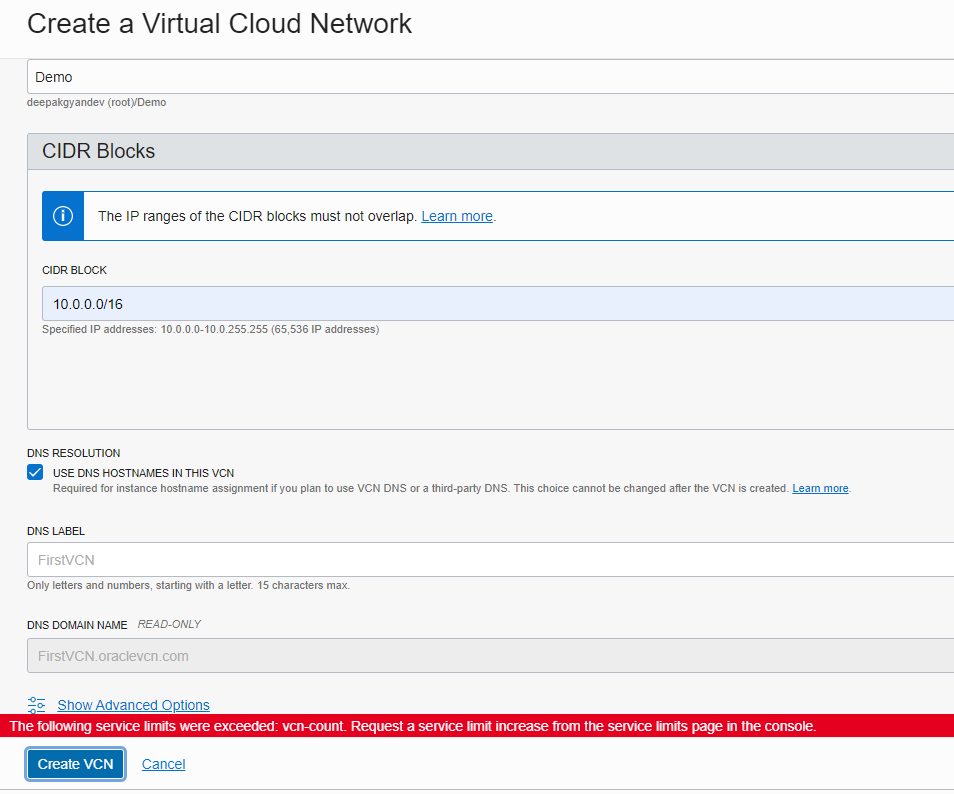Click the Specified IP addresses range text

(x=211, y=329)
